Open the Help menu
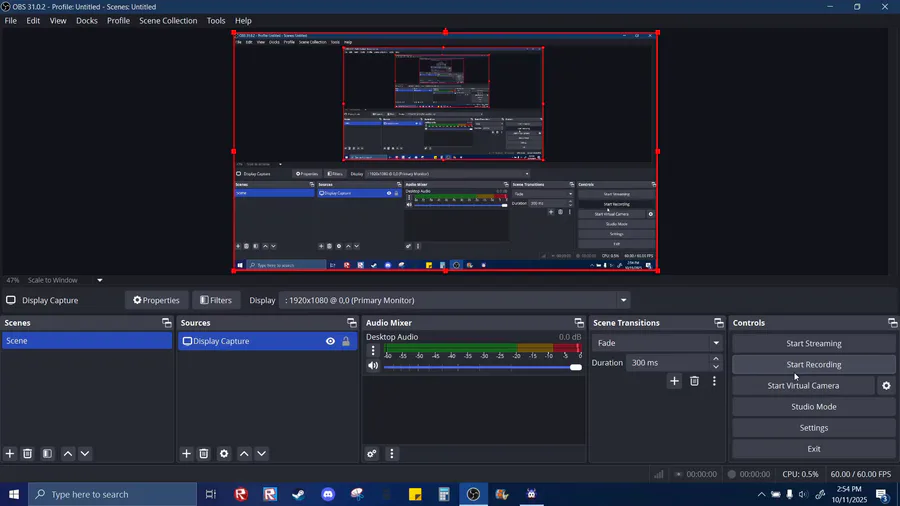This screenshot has height=506, width=900. 243,21
